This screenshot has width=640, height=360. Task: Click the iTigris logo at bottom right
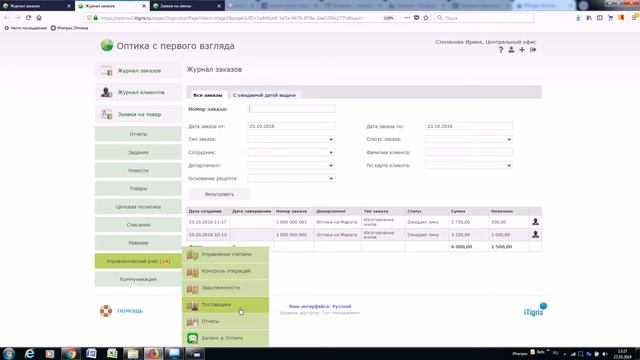tap(535, 309)
